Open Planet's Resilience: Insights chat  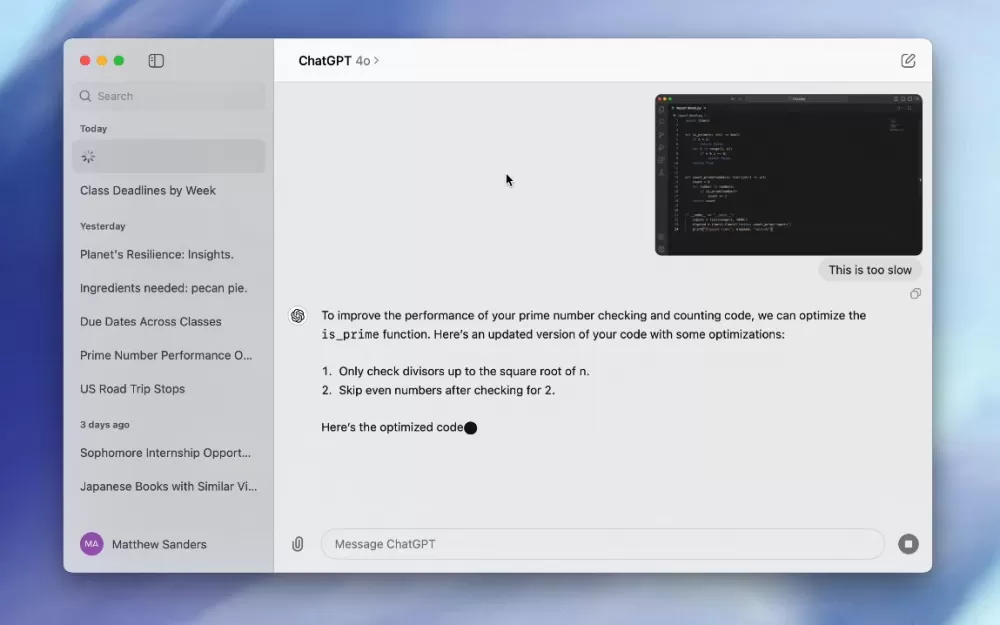[x=157, y=254]
